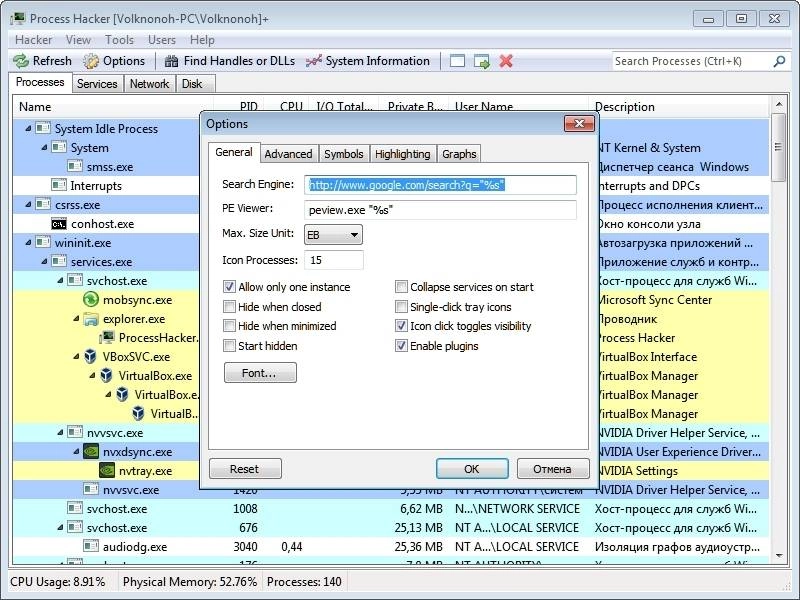The height and width of the screenshot is (600, 800).
Task: Open Find Handles or DLLs binoculars icon
Action: 171,61
